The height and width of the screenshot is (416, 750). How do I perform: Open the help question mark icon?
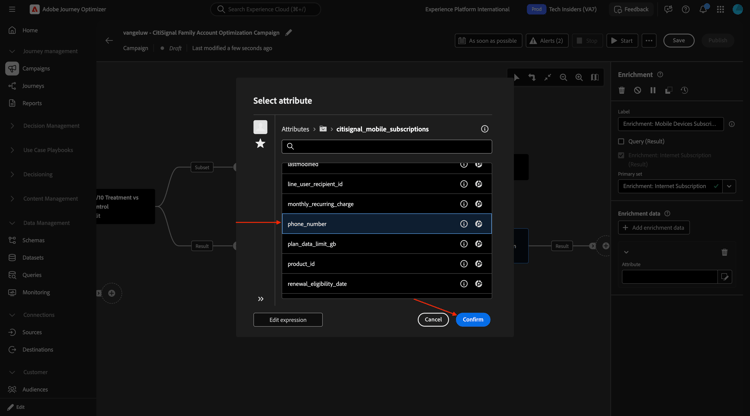coord(685,9)
